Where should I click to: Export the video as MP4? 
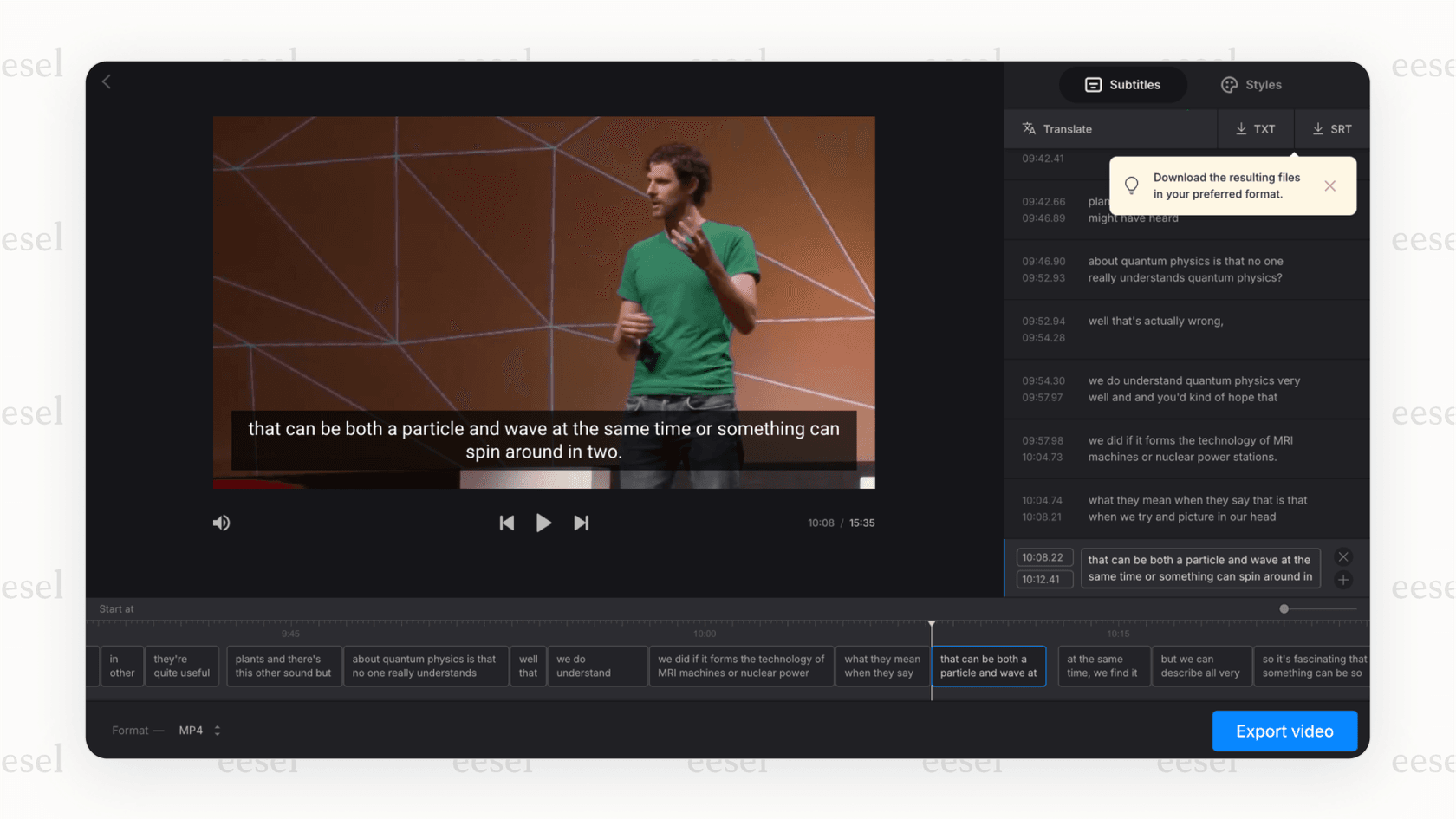(1284, 731)
